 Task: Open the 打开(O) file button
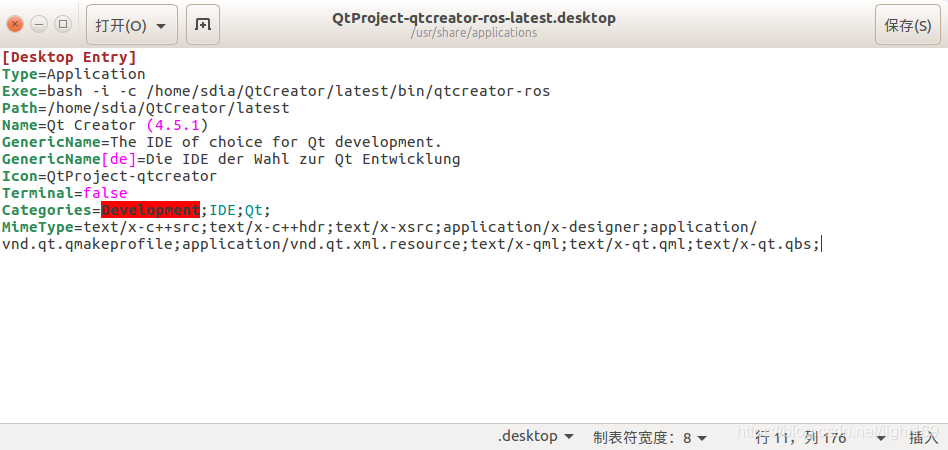[x=132, y=25]
